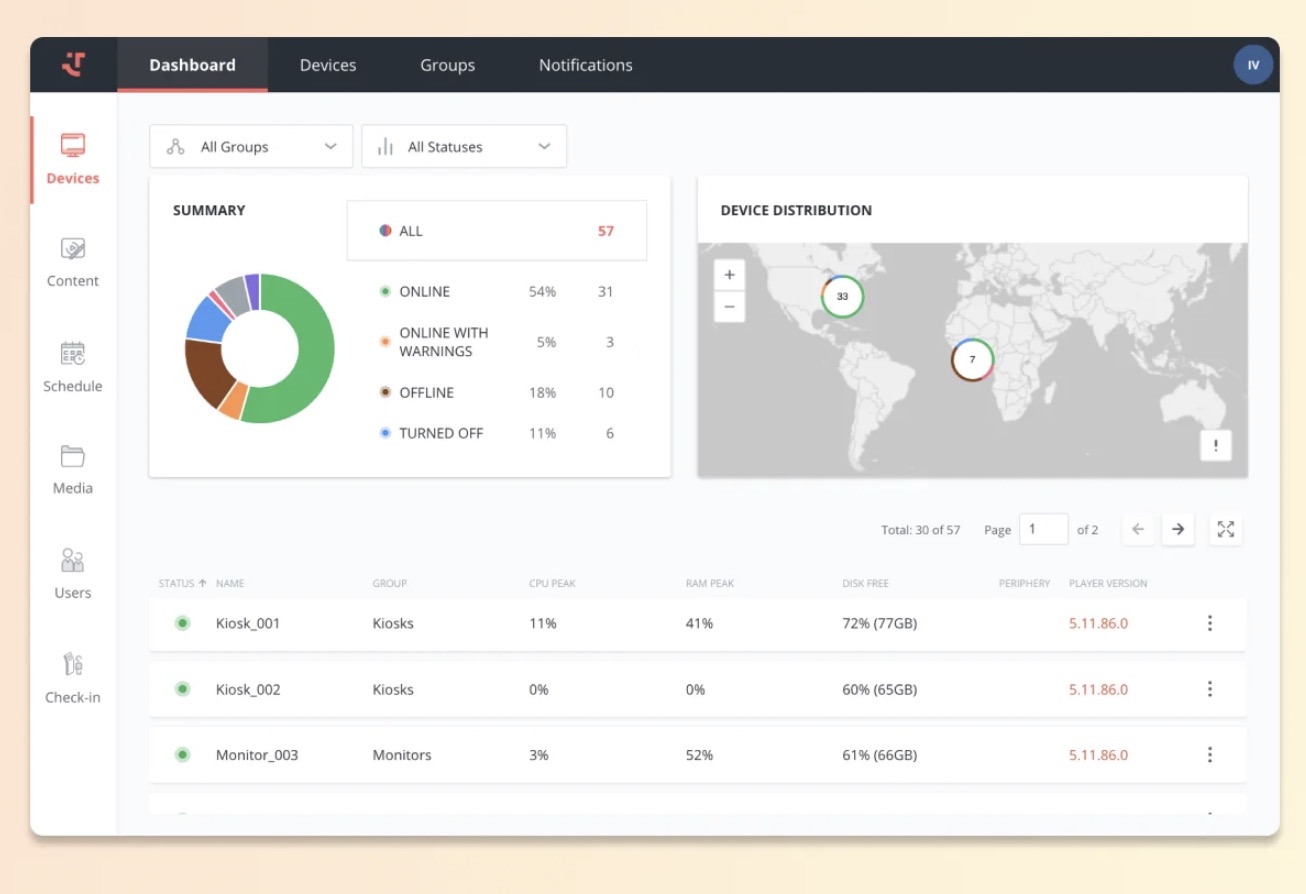Sort table by Status column header
Image resolution: width=1306 pixels, height=894 pixels.
[182, 583]
